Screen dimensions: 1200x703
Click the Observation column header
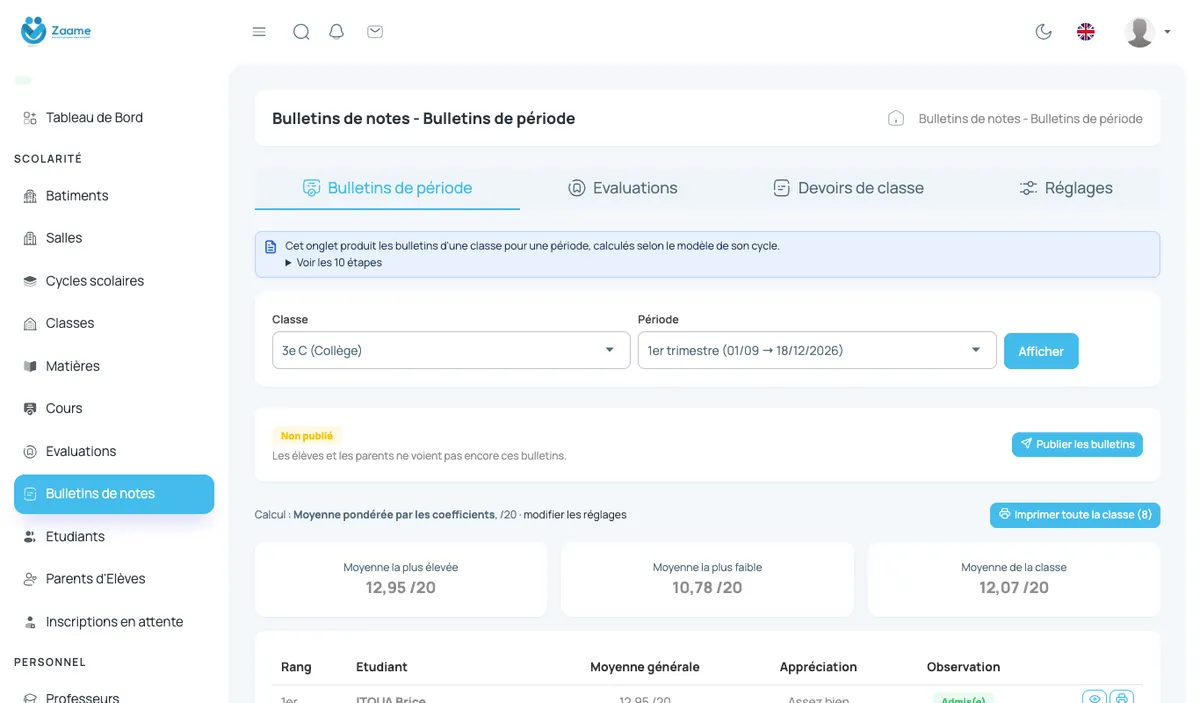[x=963, y=667]
